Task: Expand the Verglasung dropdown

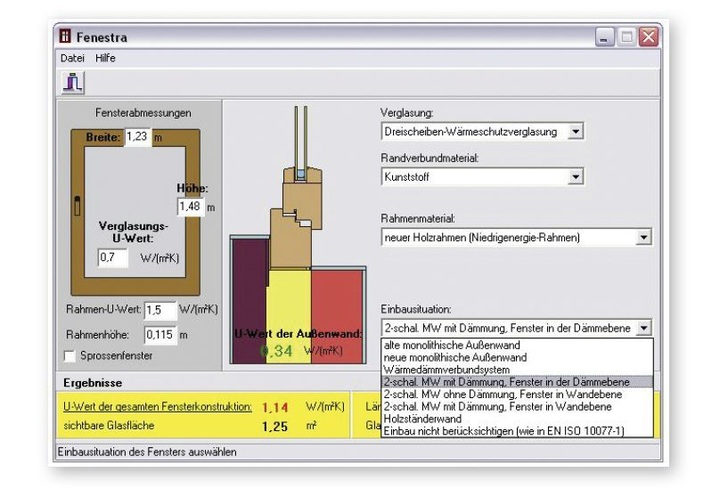Action: pos(574,131)
